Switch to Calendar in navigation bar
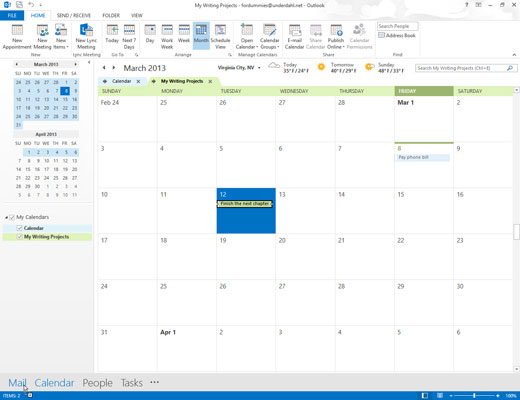 point(54,383)
